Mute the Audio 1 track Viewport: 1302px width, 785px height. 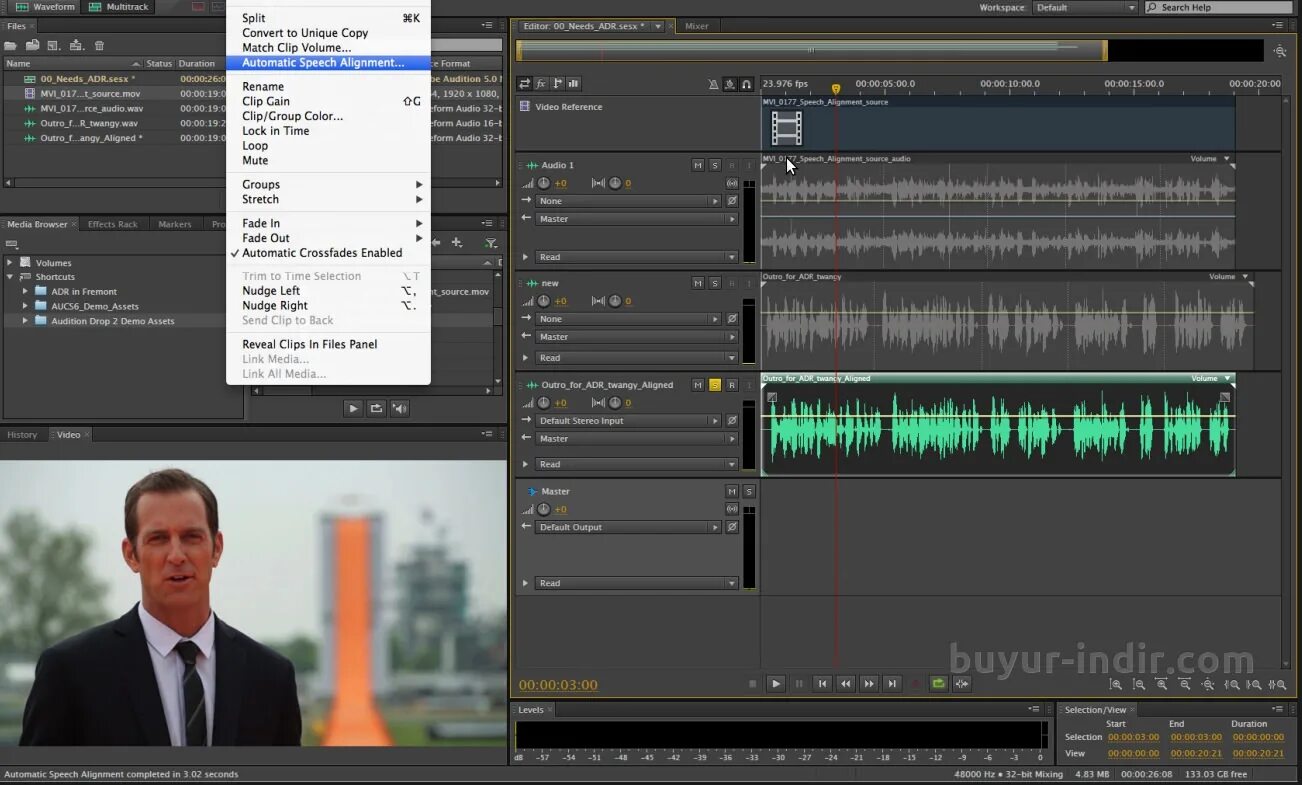pos(698,166)
